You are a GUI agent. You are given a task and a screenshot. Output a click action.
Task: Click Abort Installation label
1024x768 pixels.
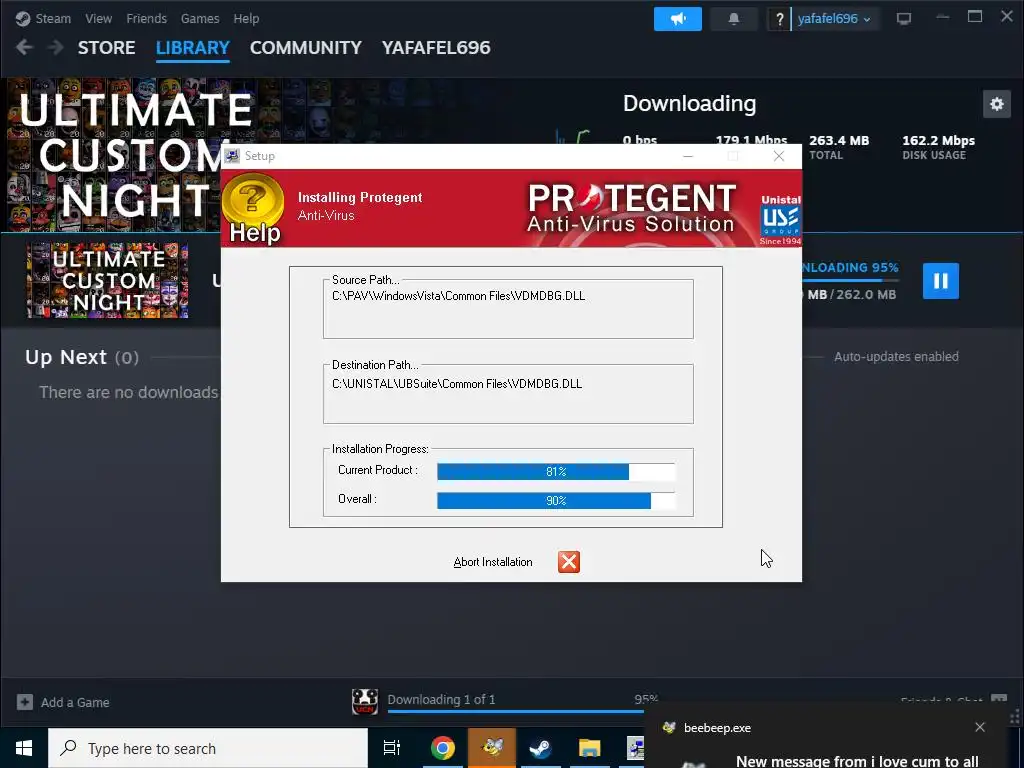click(x=493, y=562)
